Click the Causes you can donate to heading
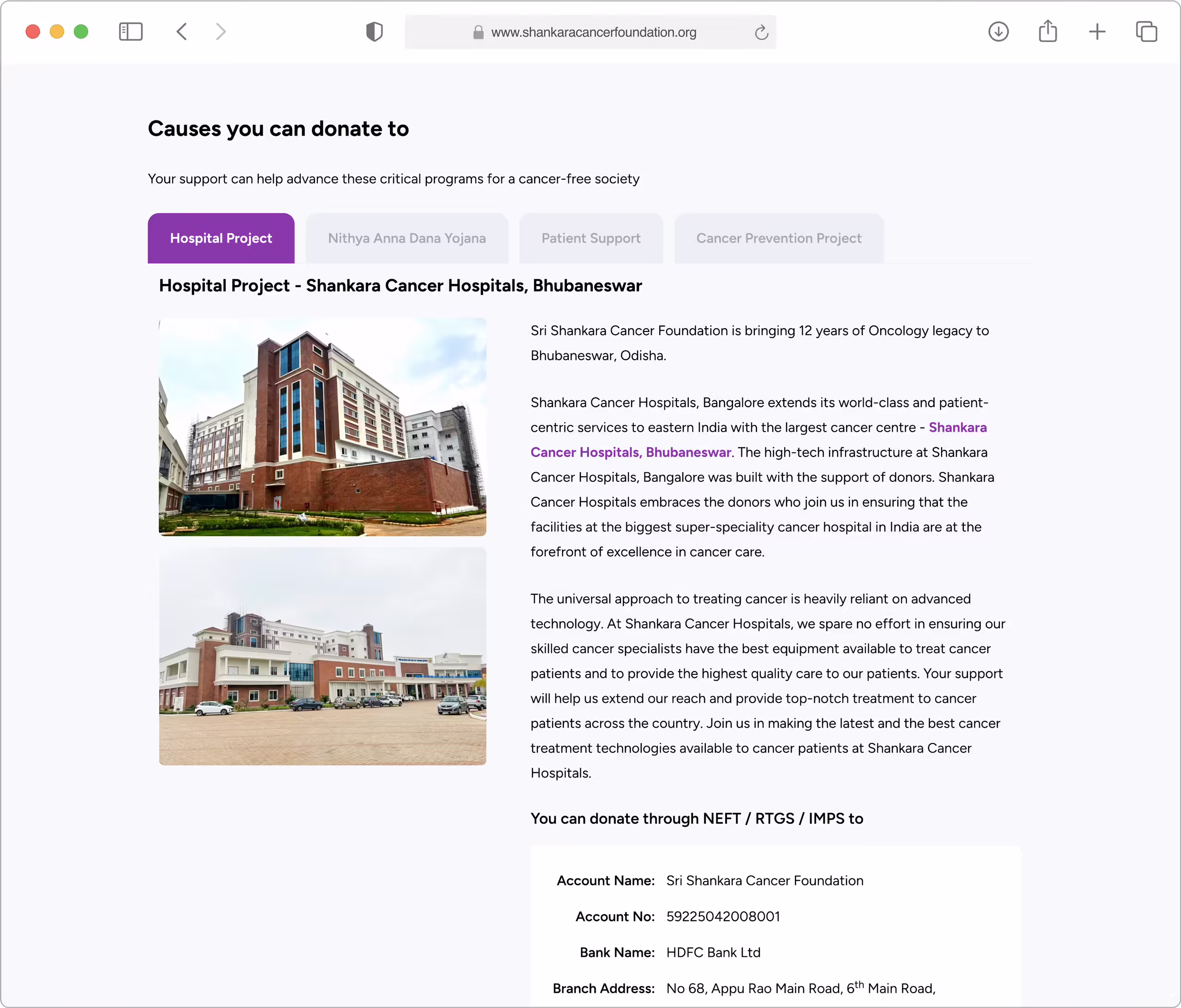Screen dimensions: 1181x1008 pyautogui.click(x=278, y=129)
